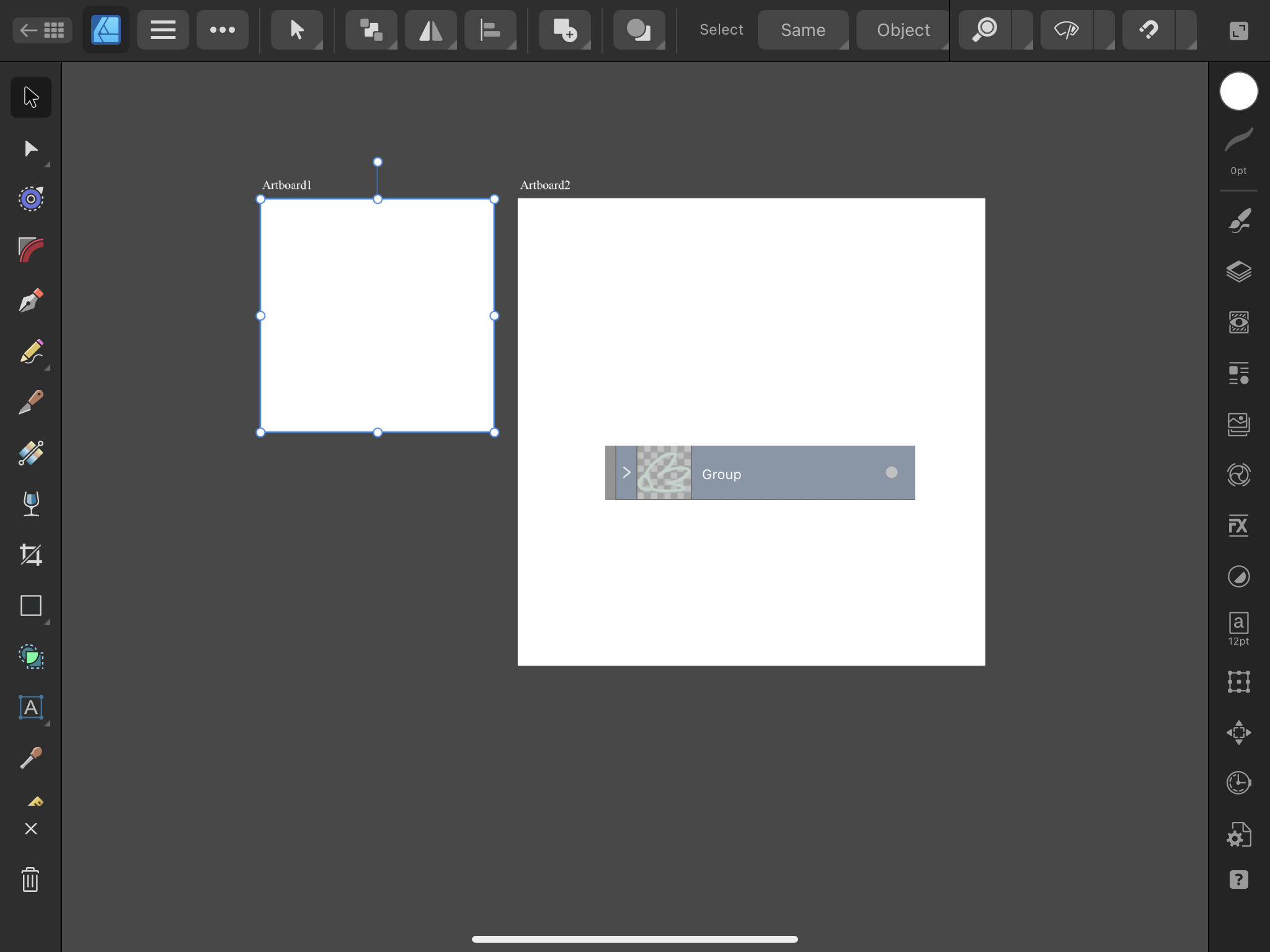This screenshot has width=1270, height=952.
Task: Open the Appearance studio
Action: (x=1238, y=322)
